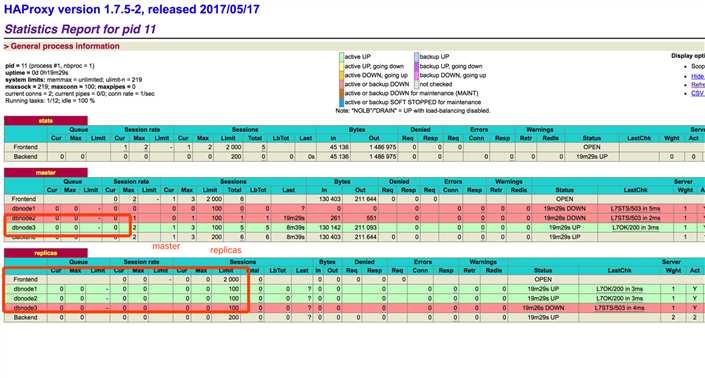The image size is (705, 378).
Task: Select the Backend row in replicas table
Action: point(354,317)
